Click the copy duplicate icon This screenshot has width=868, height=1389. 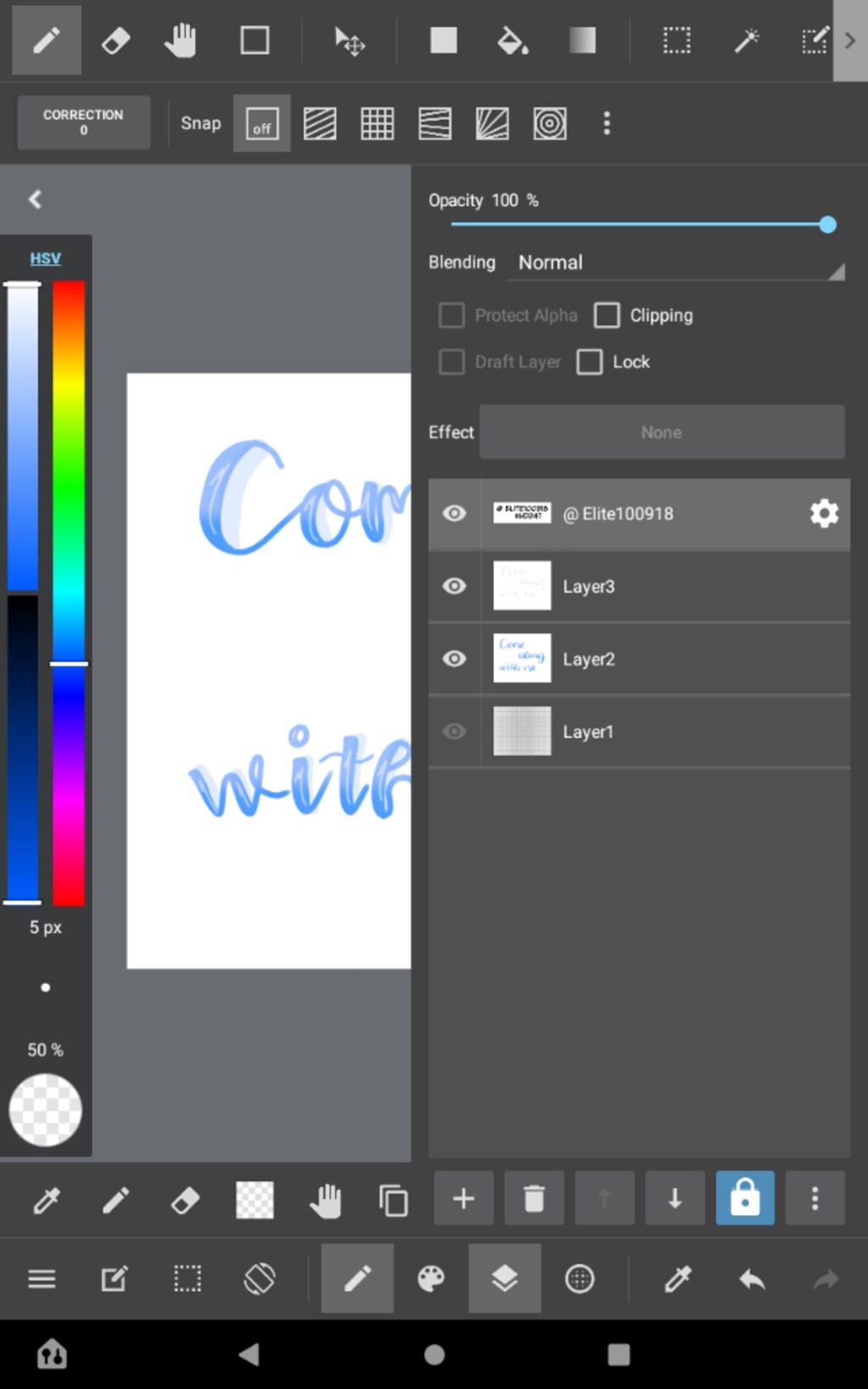point(393,1201)
